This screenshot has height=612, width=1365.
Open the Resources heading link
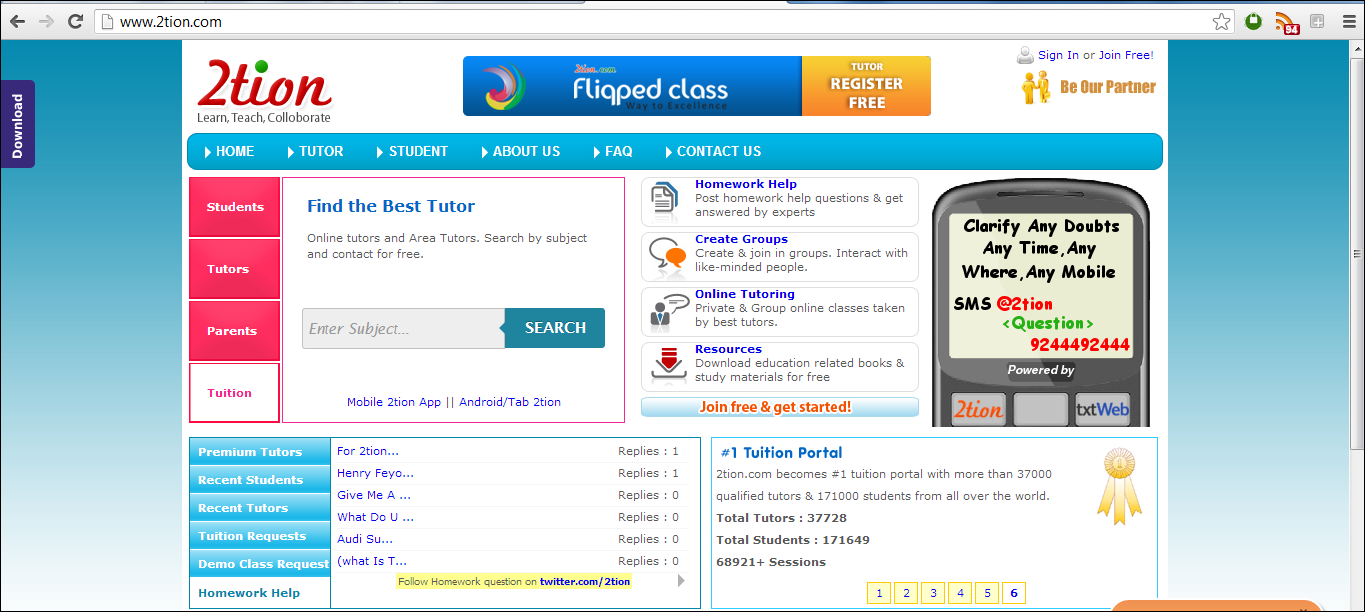[728, 349]
